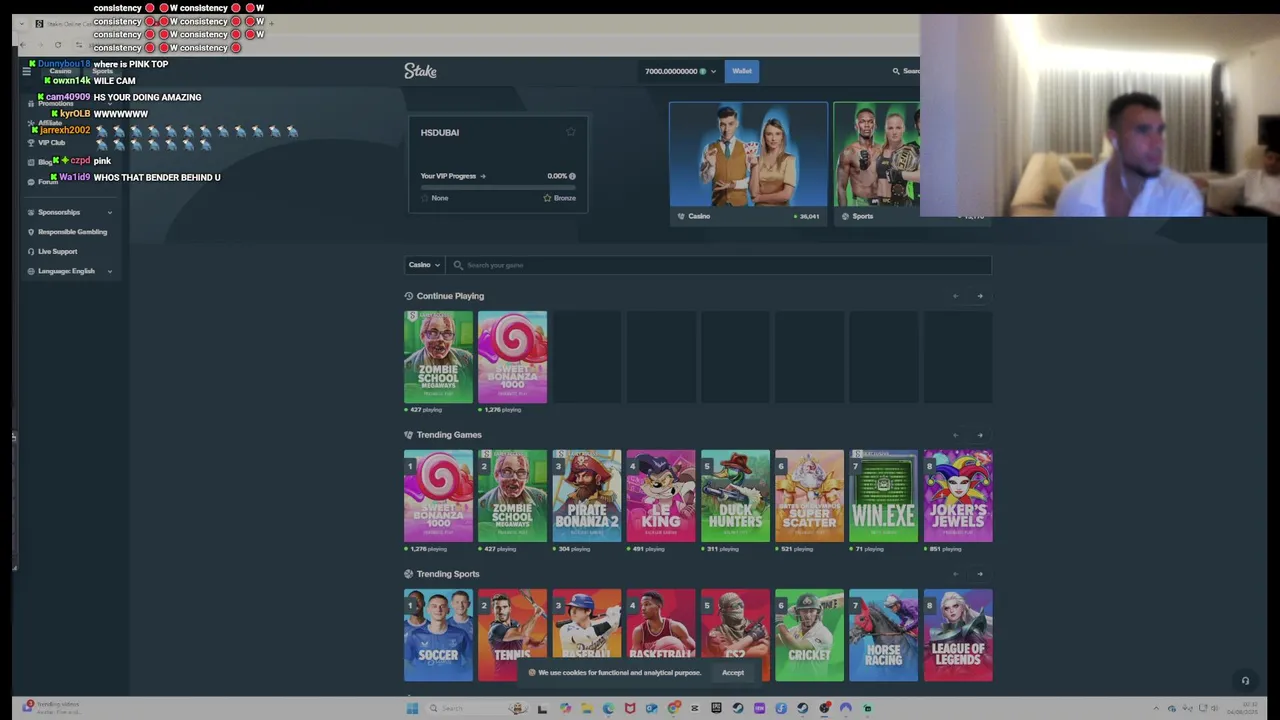The width and height of the screenshot is (1280, 720).
Task: Open Forum in sidebar
Action: pos(48,182)
